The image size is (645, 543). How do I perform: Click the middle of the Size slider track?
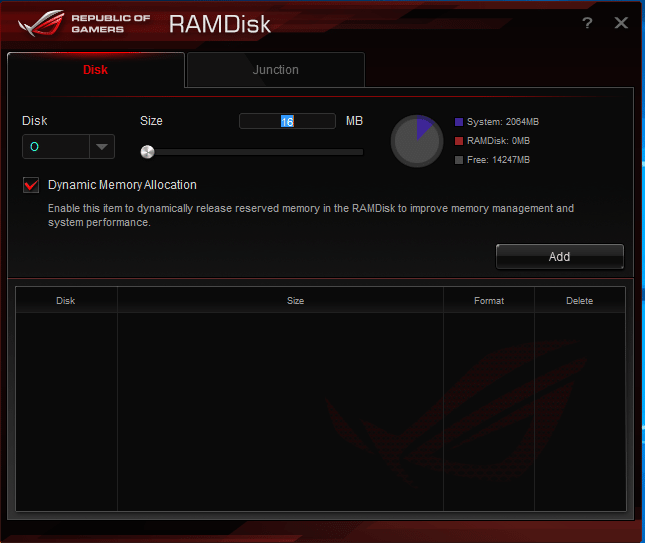[252, 152]
